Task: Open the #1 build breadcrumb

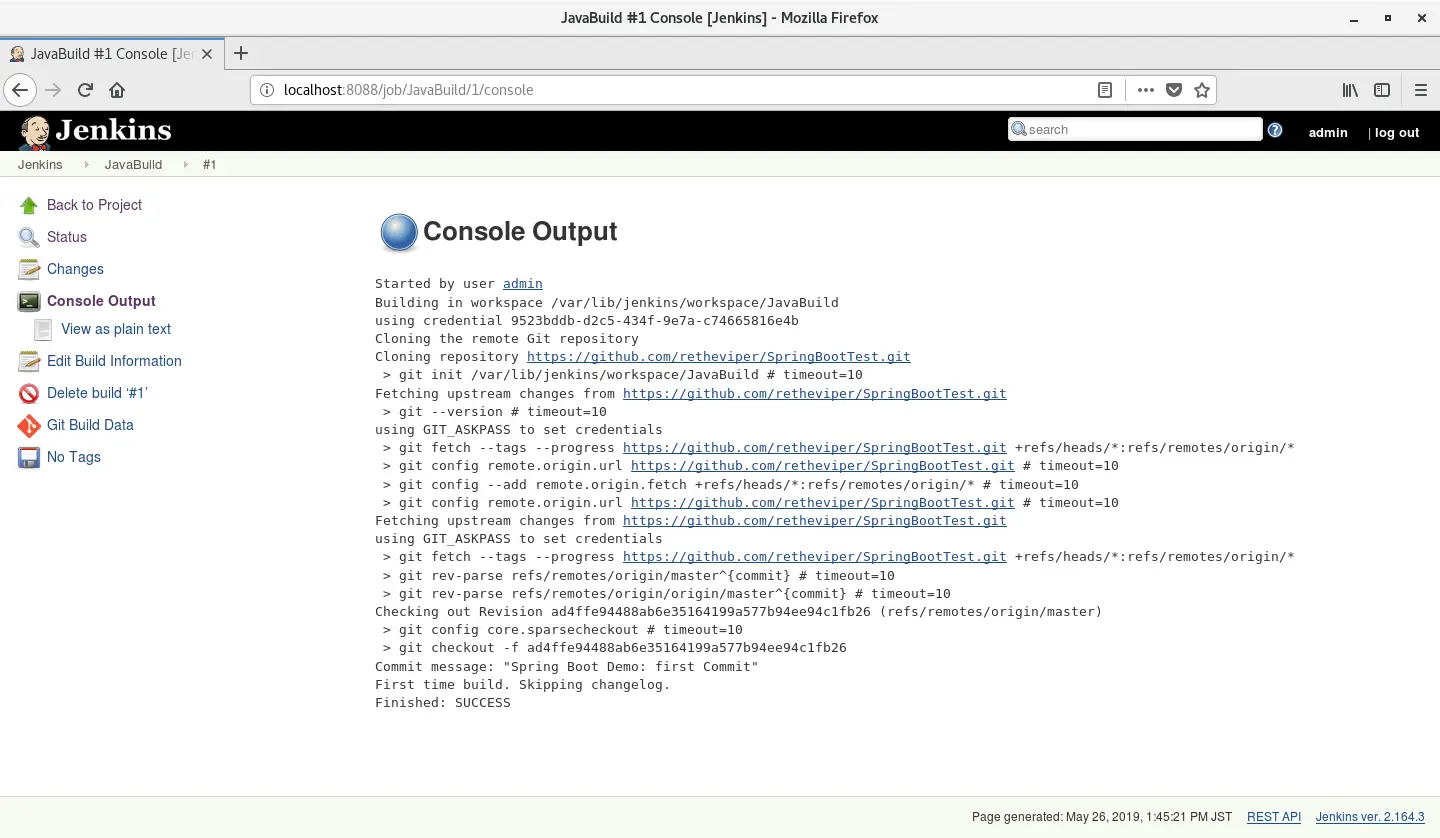Action: click(x=209, y=165)
